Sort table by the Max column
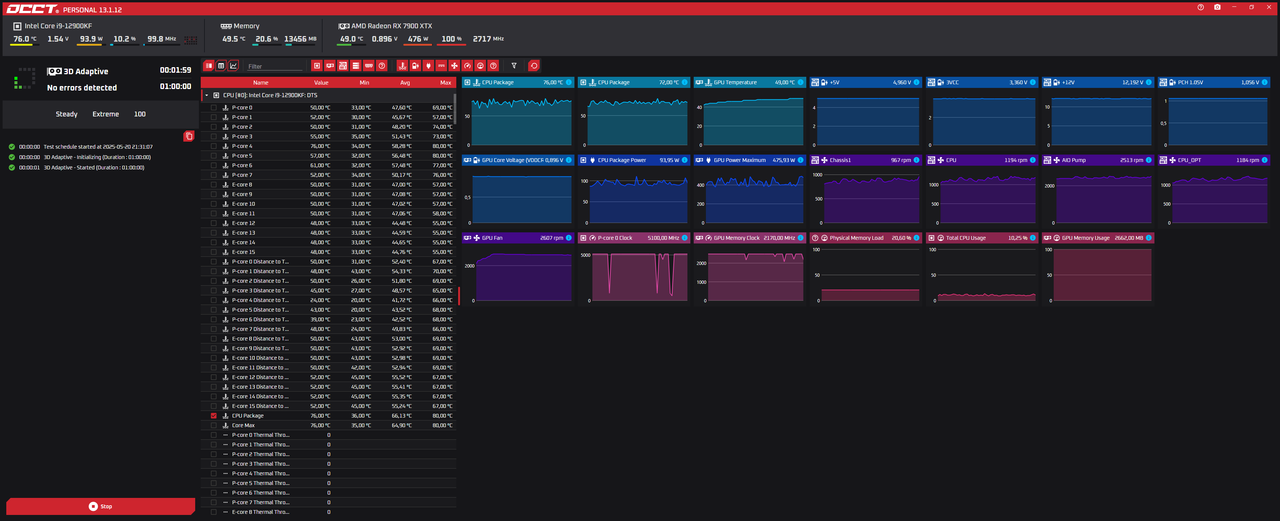Image resolution: width=1280 pixels, height=521 pixels. tap(445, 83)
